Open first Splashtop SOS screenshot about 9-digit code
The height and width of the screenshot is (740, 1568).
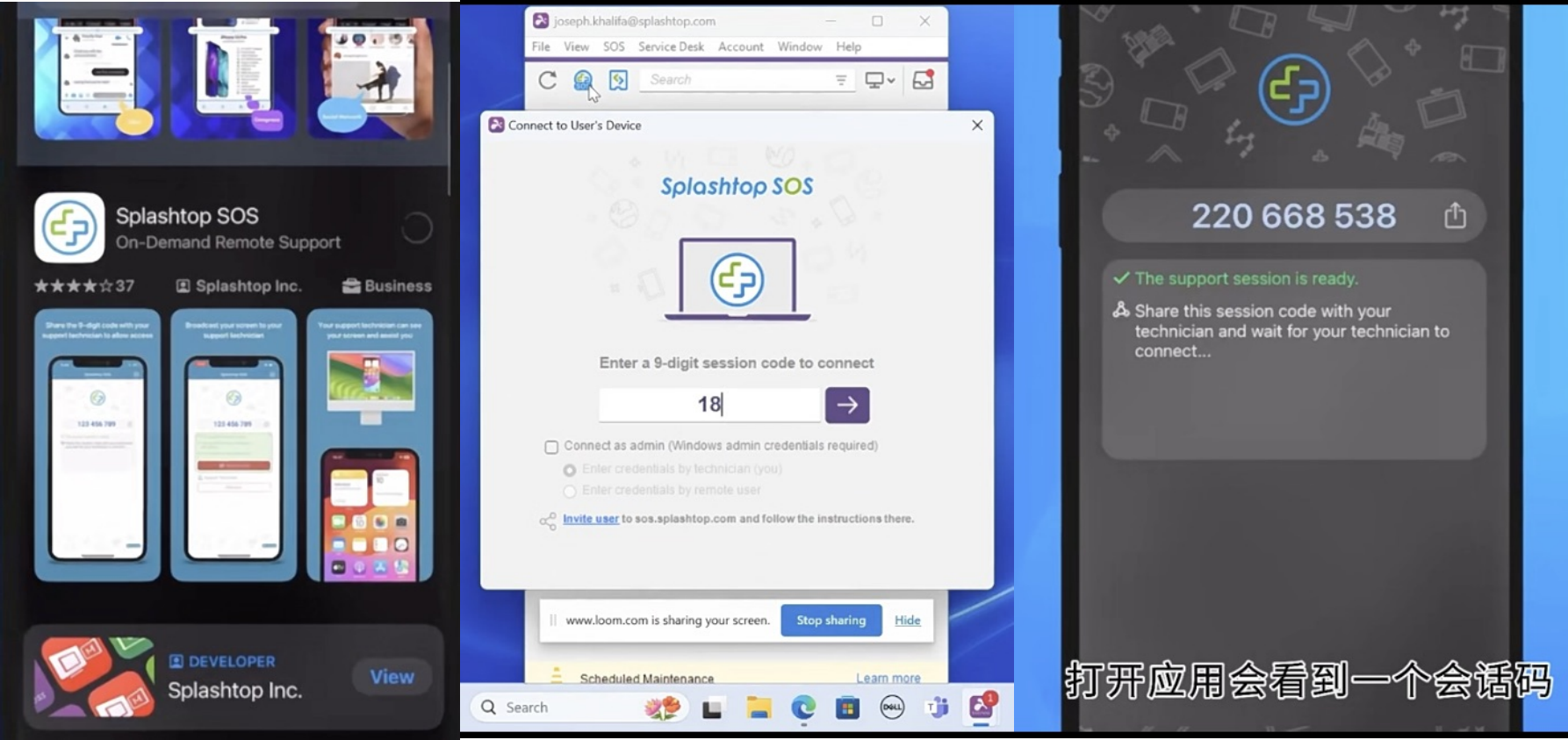[x=97, y=445]
